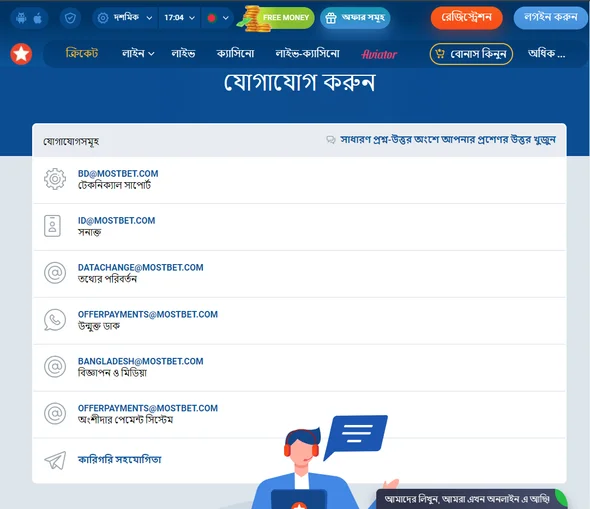Click the shield security icon

pyautogui.click(x=70, y=18)
